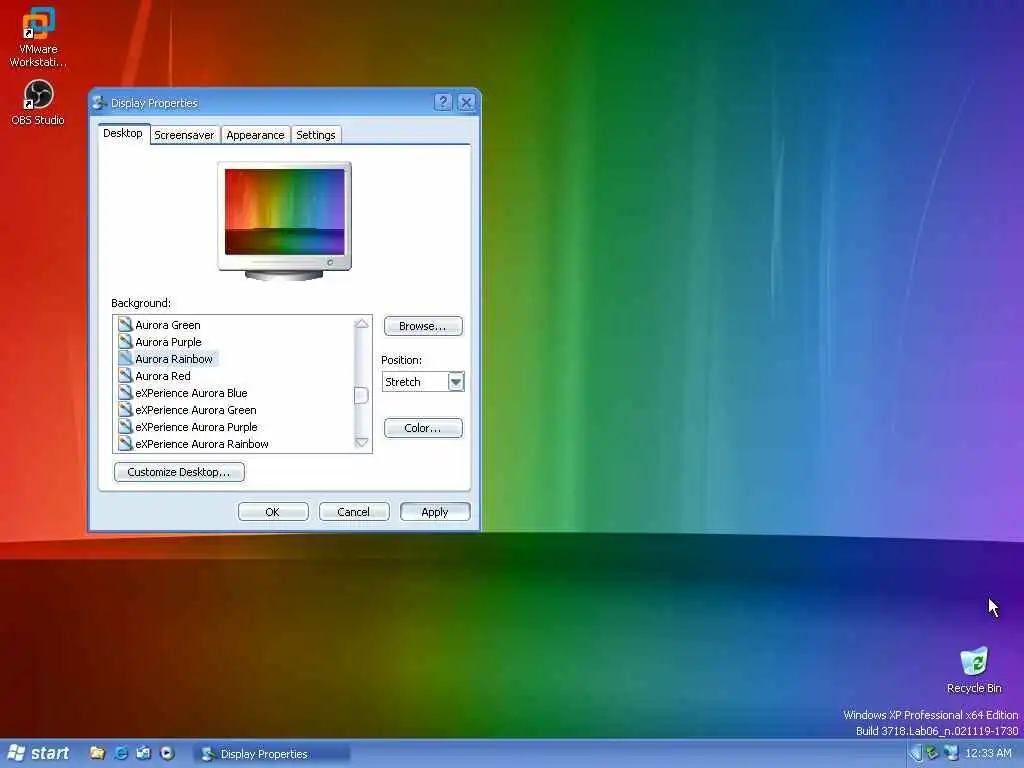Image resolution: width=1024 pixels, height=768 pixels.
Task: Select Aurora Green background
Action: coord(168,325)
